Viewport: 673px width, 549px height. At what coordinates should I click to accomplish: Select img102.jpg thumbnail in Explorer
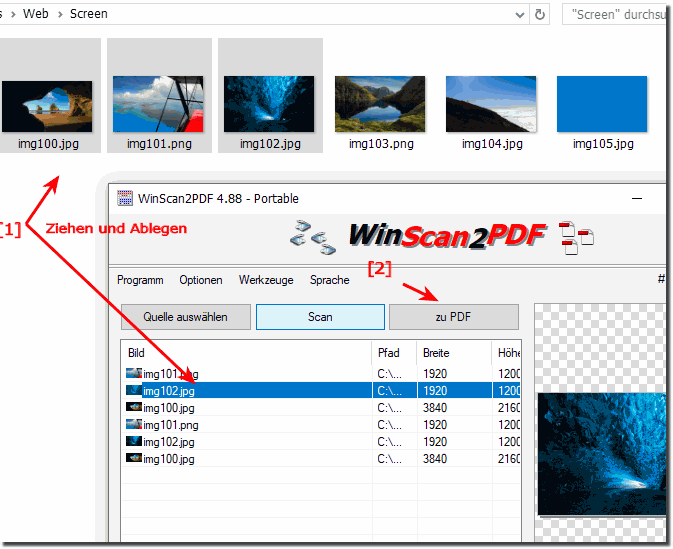pos(269,104)
